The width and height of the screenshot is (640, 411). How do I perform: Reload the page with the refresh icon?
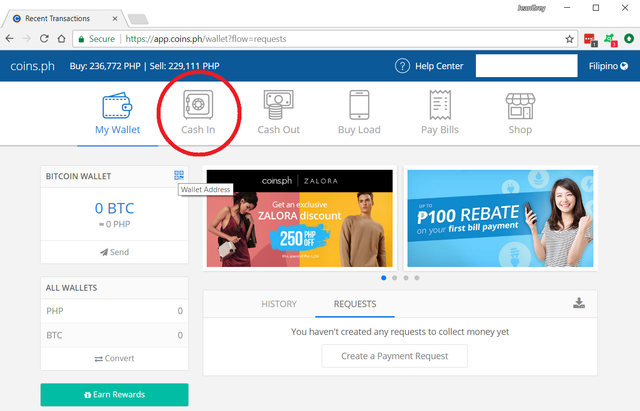click(44, 39)
